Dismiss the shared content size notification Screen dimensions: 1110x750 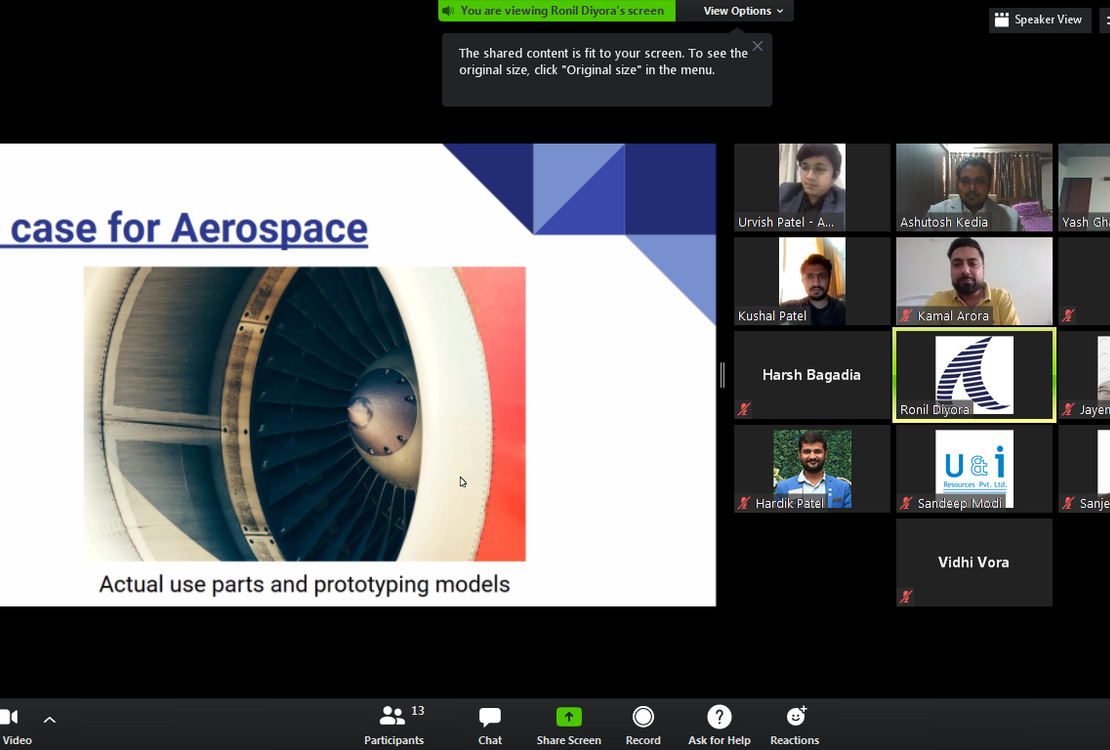tap(758, 46)
